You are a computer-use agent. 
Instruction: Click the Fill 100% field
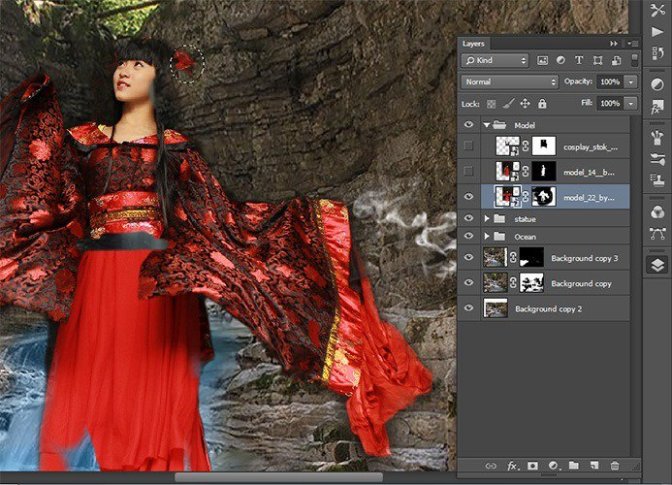611,103
